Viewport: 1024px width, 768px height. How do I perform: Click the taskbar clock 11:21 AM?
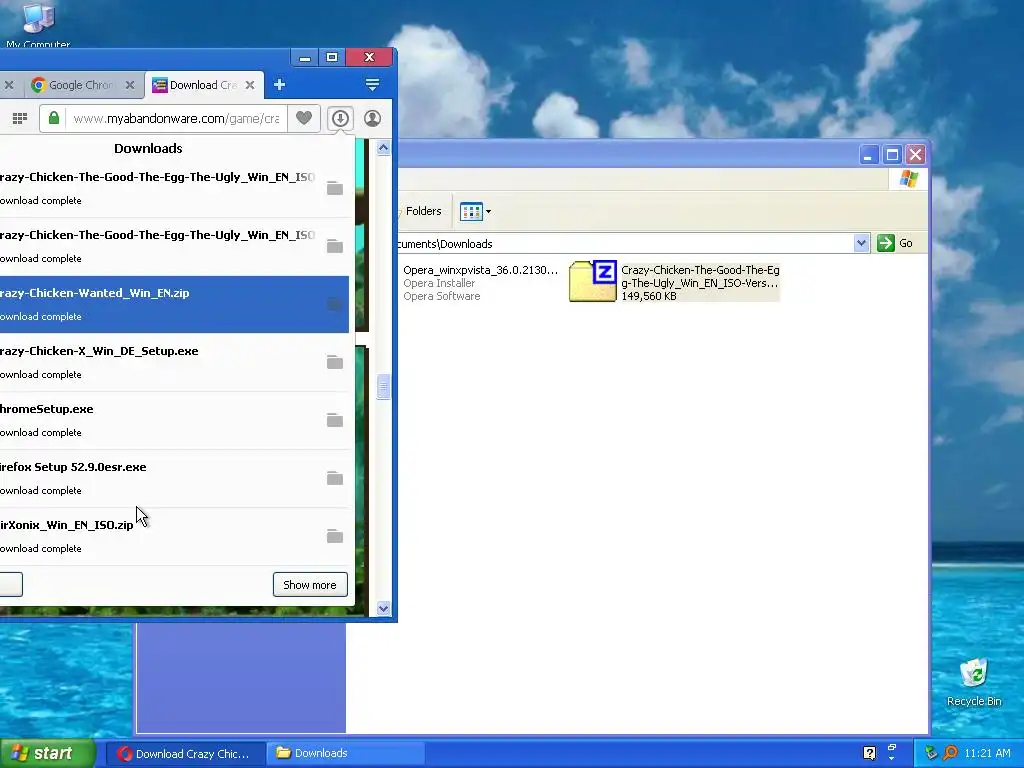(x=987, y=753)
